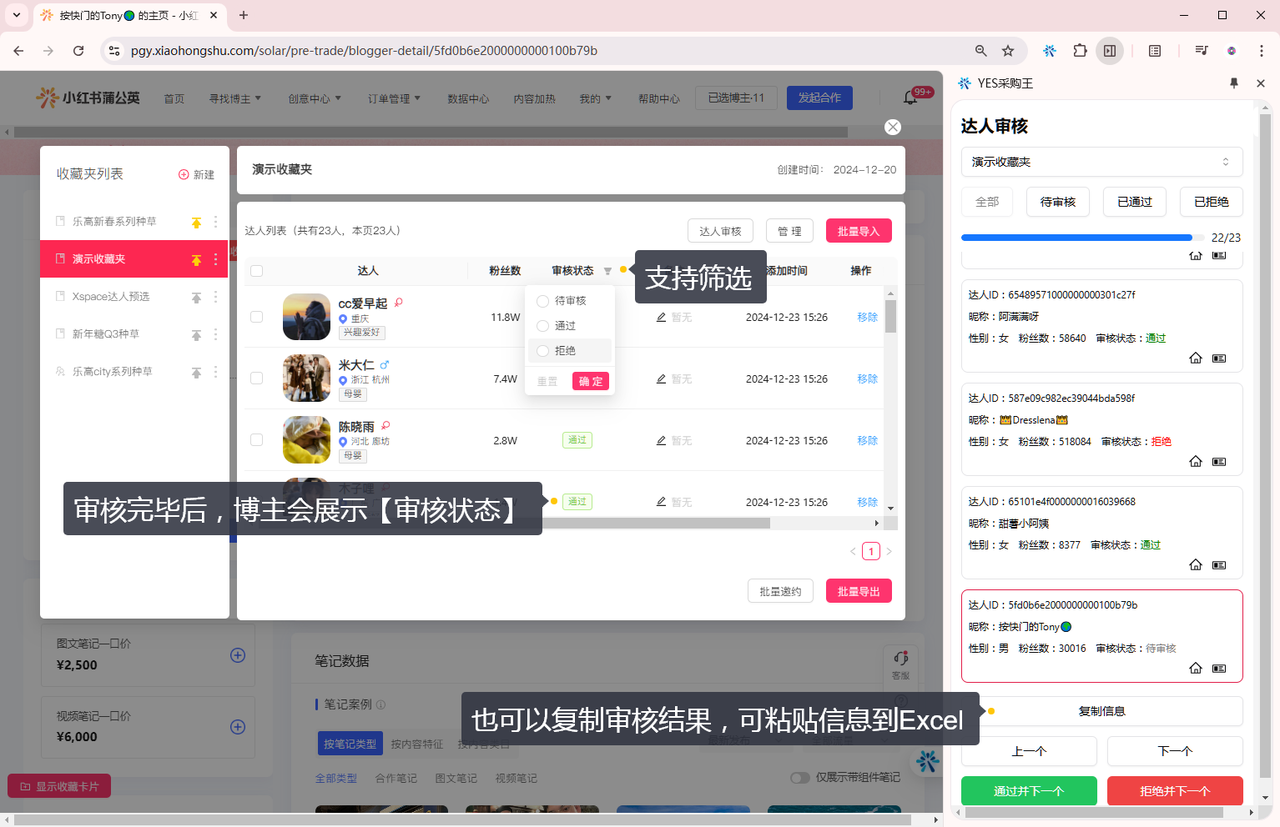Select the 待审核 radio option in filter
The height and width of the screenshot is (827, 1280).
(543, 301)
